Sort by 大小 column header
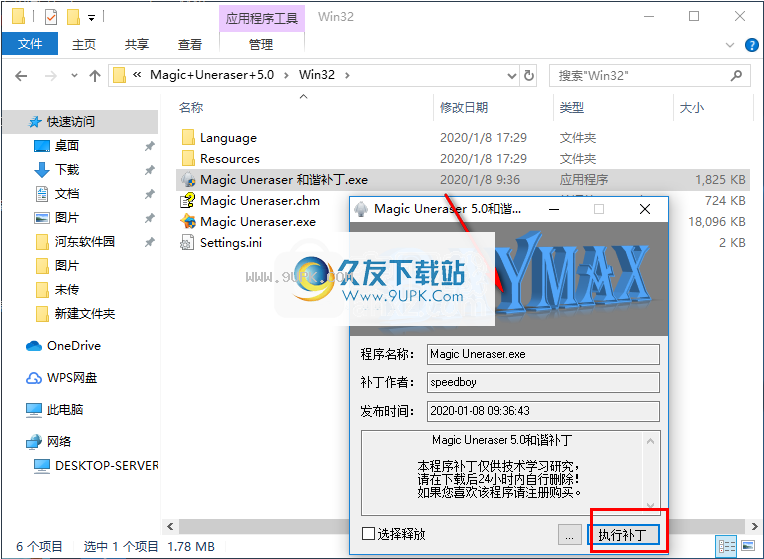This screenshot has height=559, width=764. (691, 107)
